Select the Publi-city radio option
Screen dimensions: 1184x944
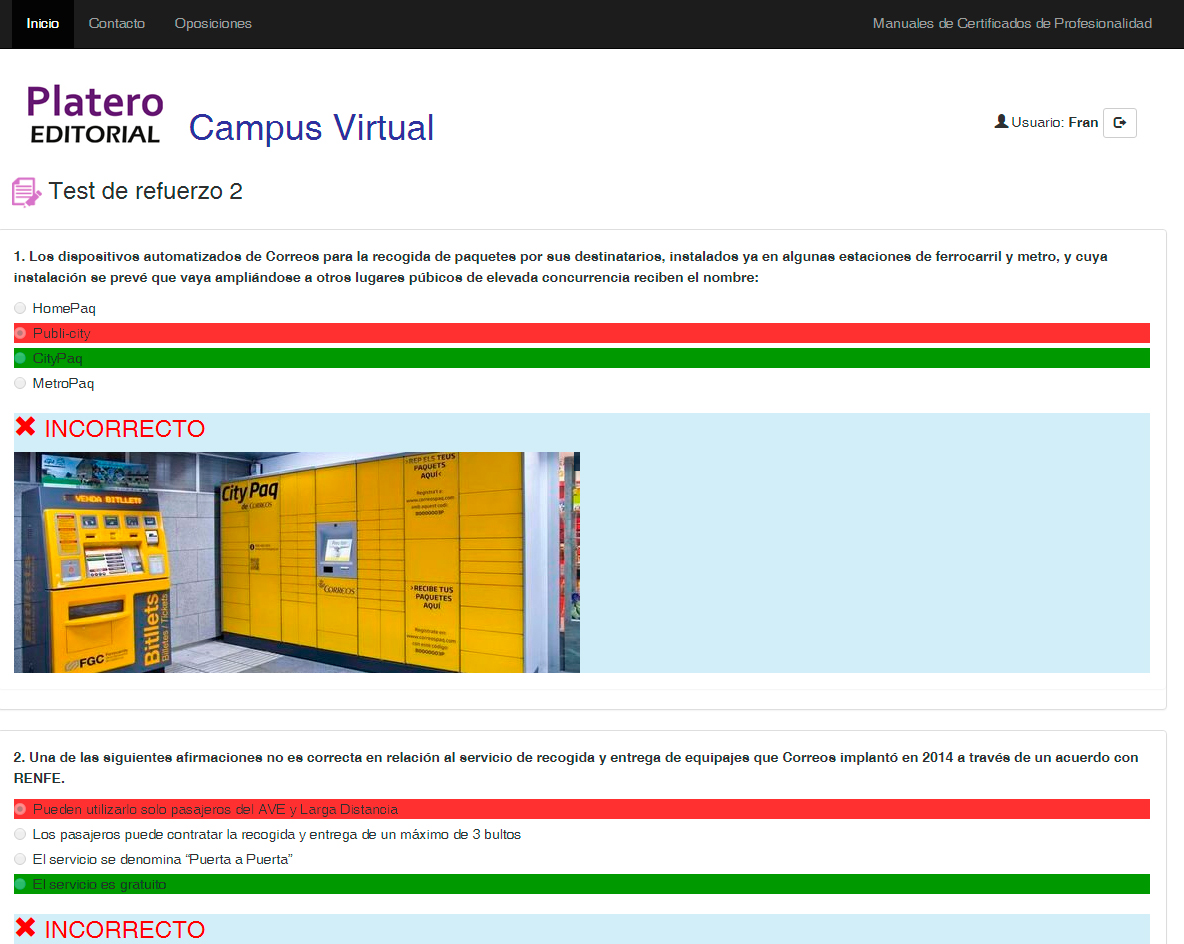tap(20, 333)
